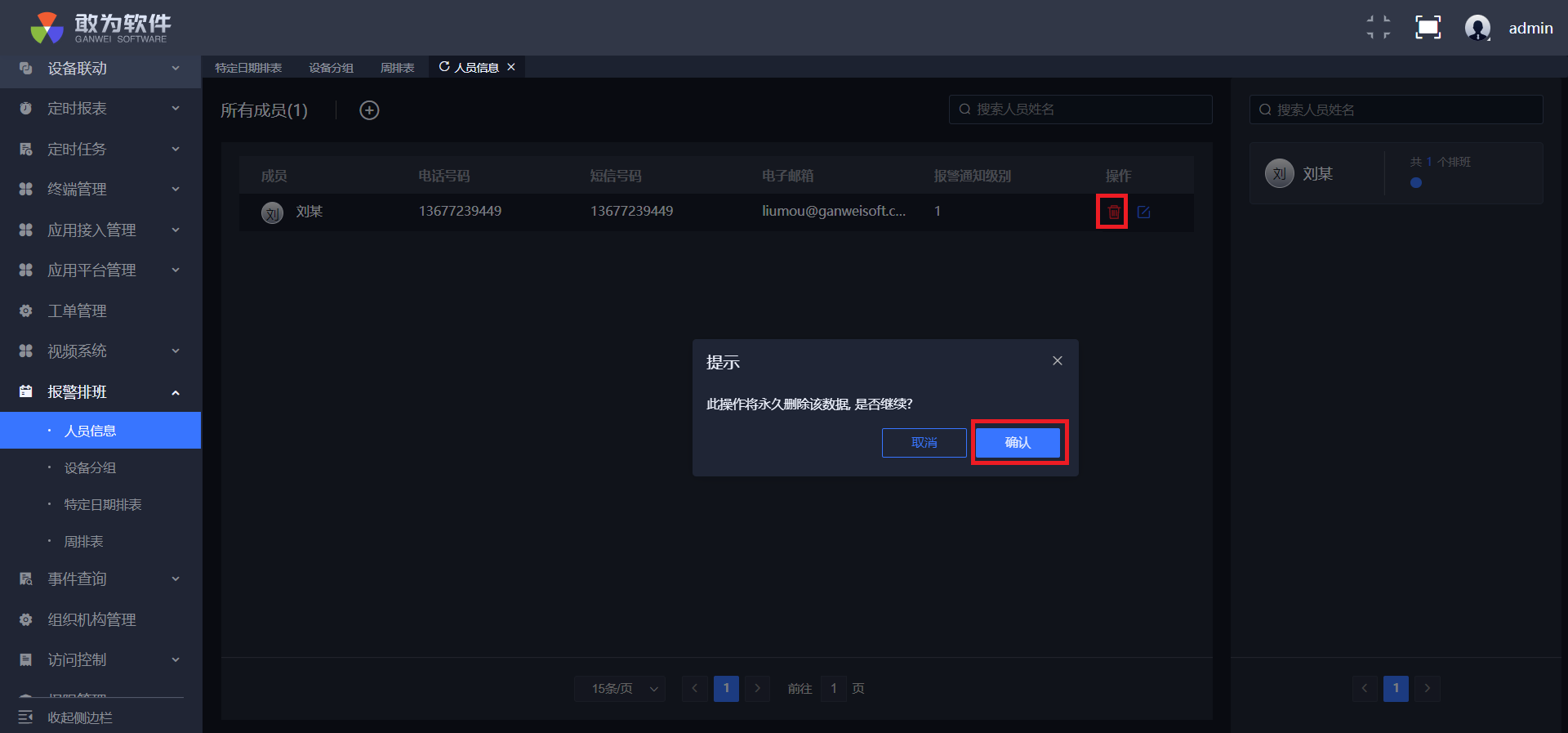Image resolution: width=1568 pixels, height=733 pixels.
Task: Click the admin username label
Action: (1530, 28)
